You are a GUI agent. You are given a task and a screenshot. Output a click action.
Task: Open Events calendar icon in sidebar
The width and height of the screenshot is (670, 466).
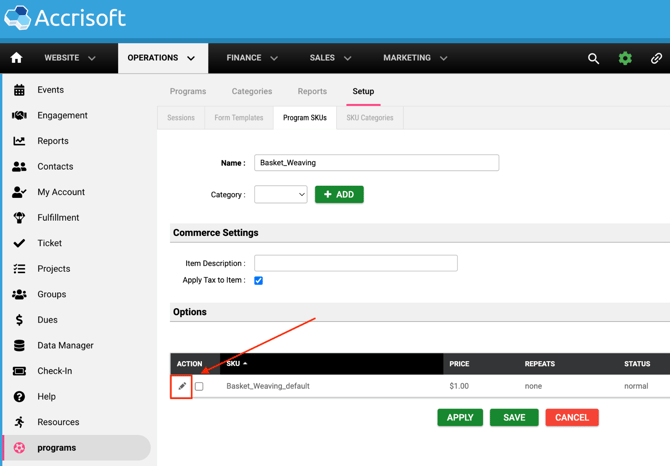click(19, 90)
